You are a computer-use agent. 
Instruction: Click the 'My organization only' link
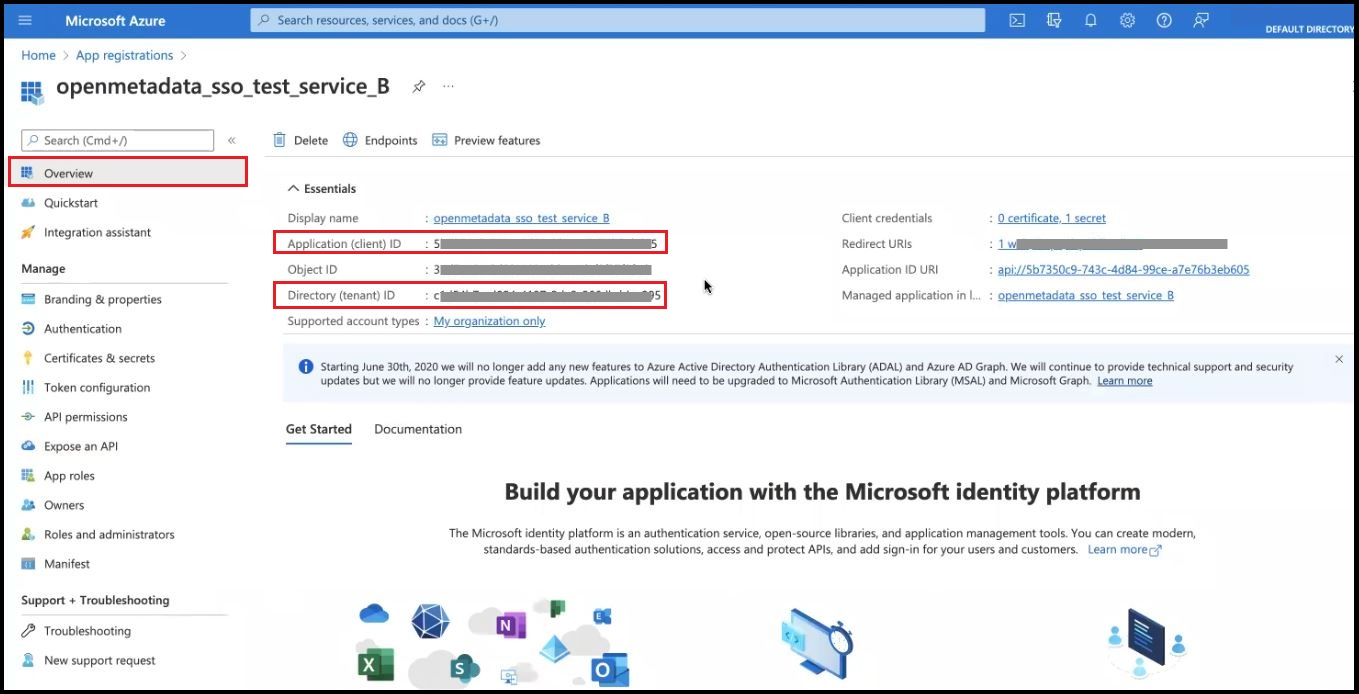489,321
